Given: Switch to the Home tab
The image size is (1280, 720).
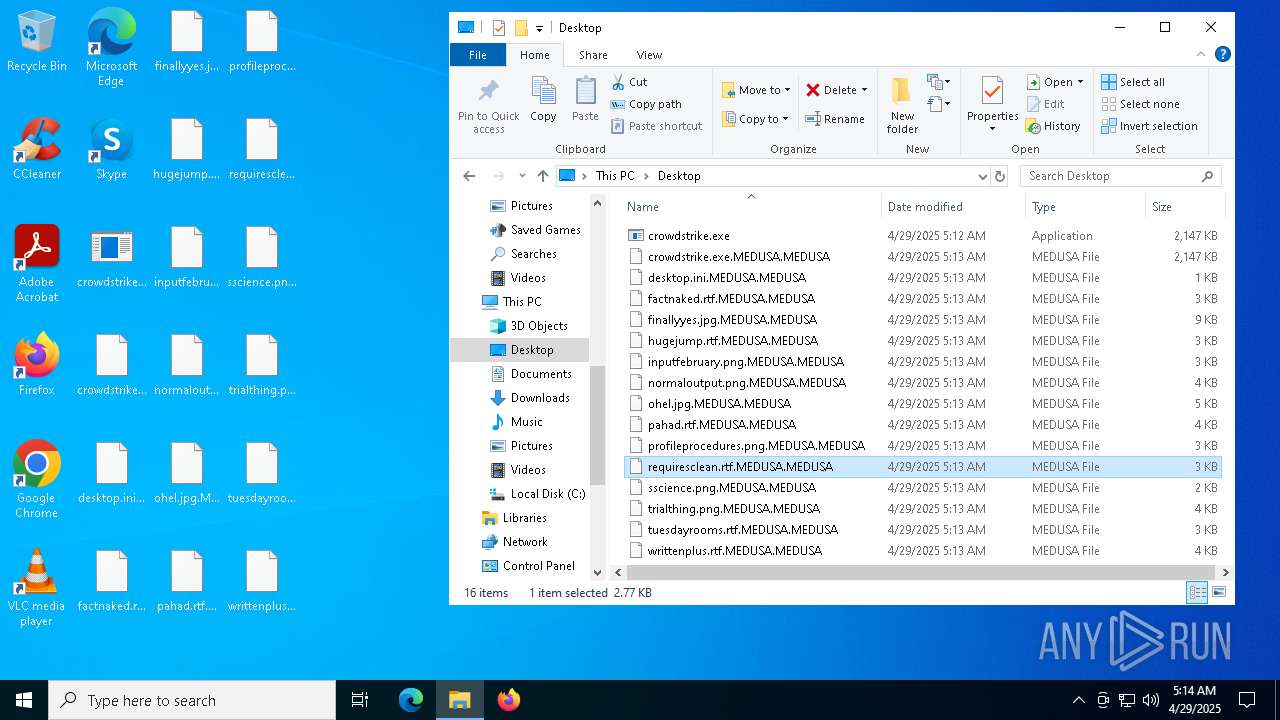Looking at the screenshot, I should (x=534, y=55).
